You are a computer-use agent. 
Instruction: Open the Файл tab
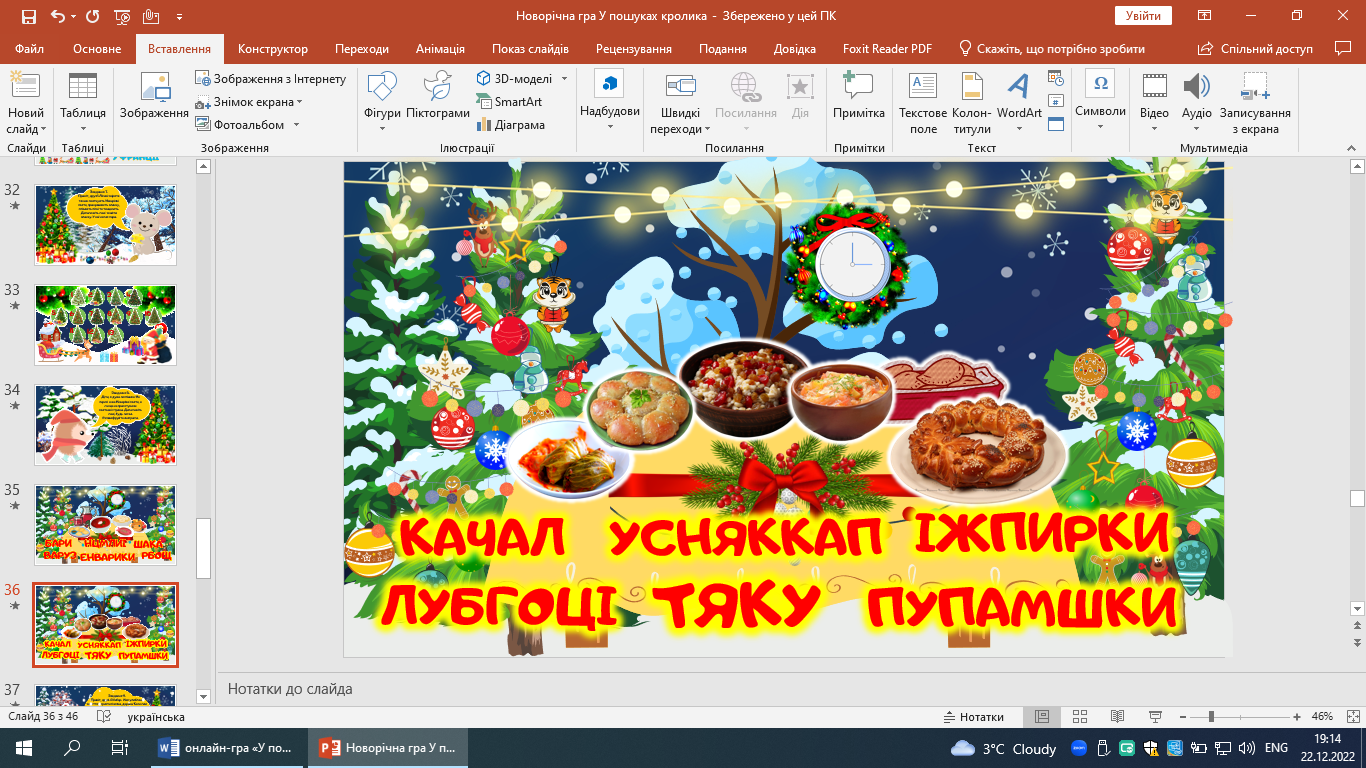pos(30,49)
